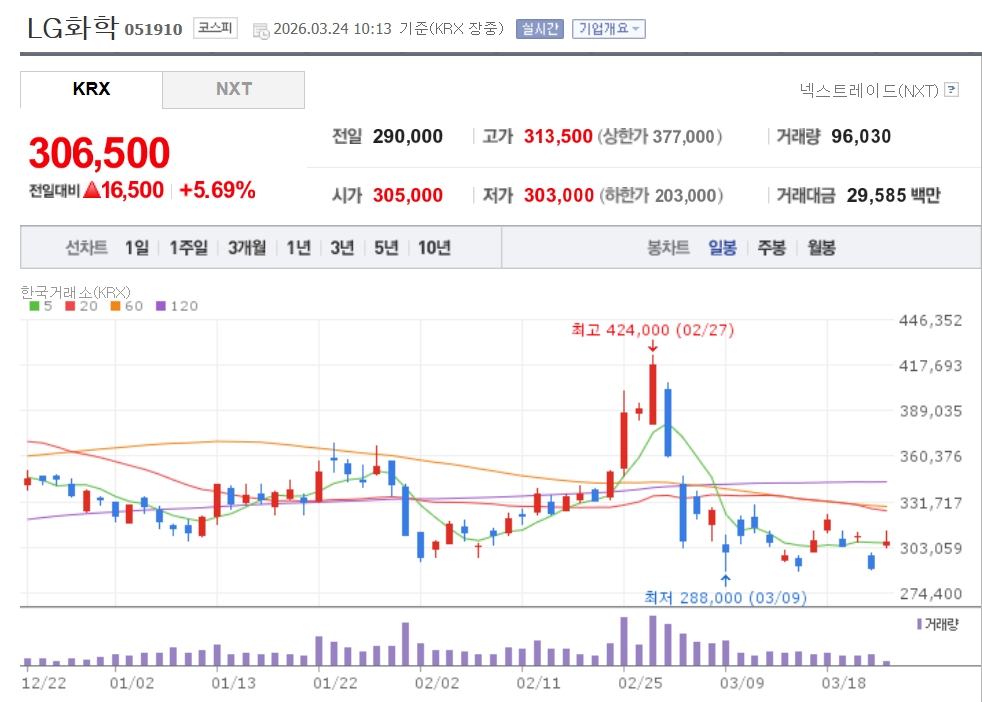Viewport: 982px width, 702px height.
Task: Click the 한국거래소(KRX) chart source label
Action: tap(75, 292)
